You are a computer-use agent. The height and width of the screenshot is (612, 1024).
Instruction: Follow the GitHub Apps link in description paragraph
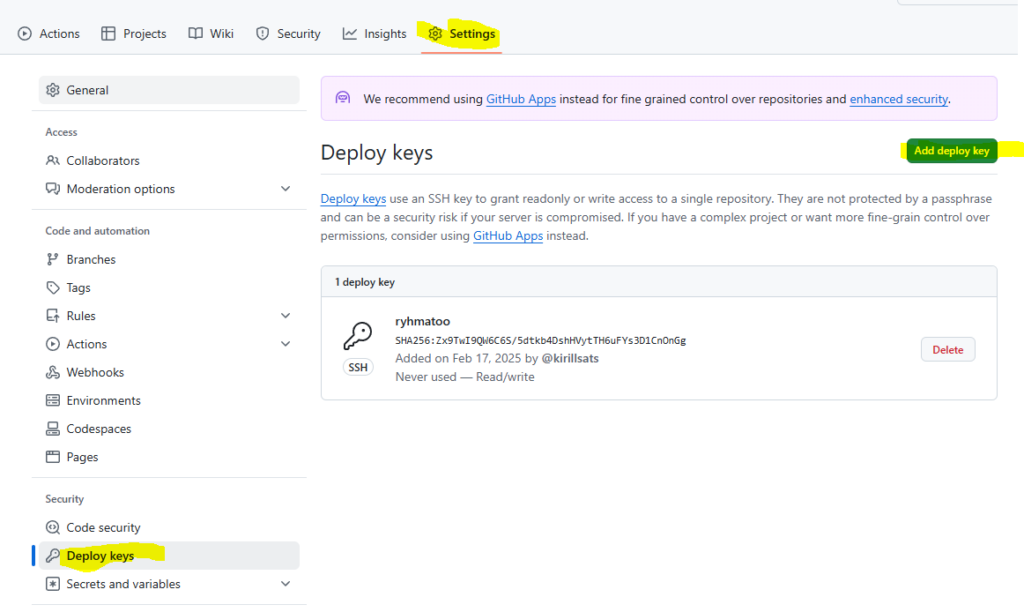click(x=507, y=236)
